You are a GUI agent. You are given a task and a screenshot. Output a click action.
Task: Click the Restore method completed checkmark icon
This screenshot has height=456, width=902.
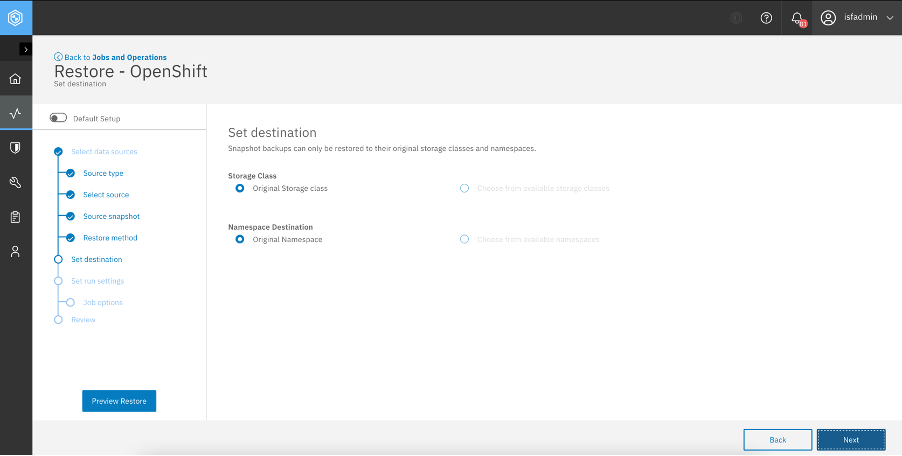[x=70, y=238]
